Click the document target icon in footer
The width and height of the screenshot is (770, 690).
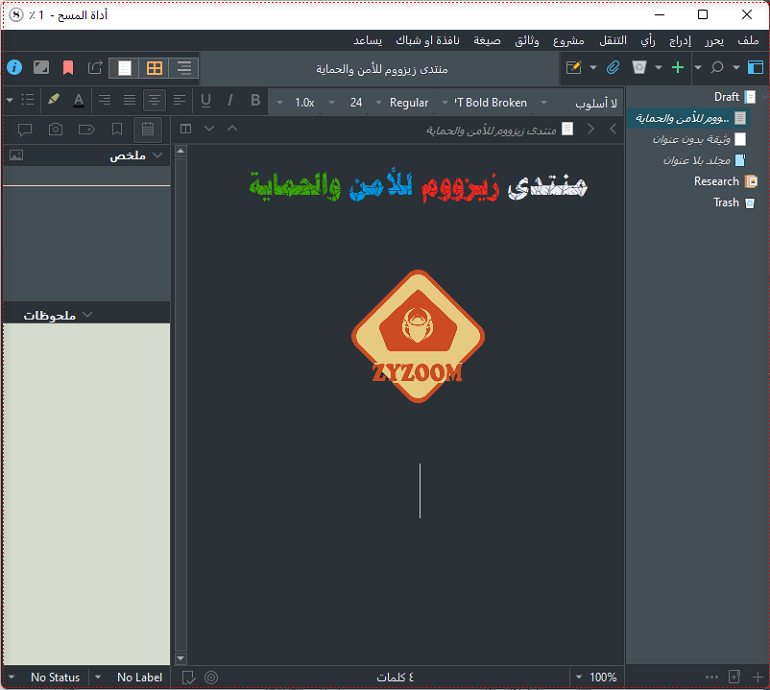211,678
